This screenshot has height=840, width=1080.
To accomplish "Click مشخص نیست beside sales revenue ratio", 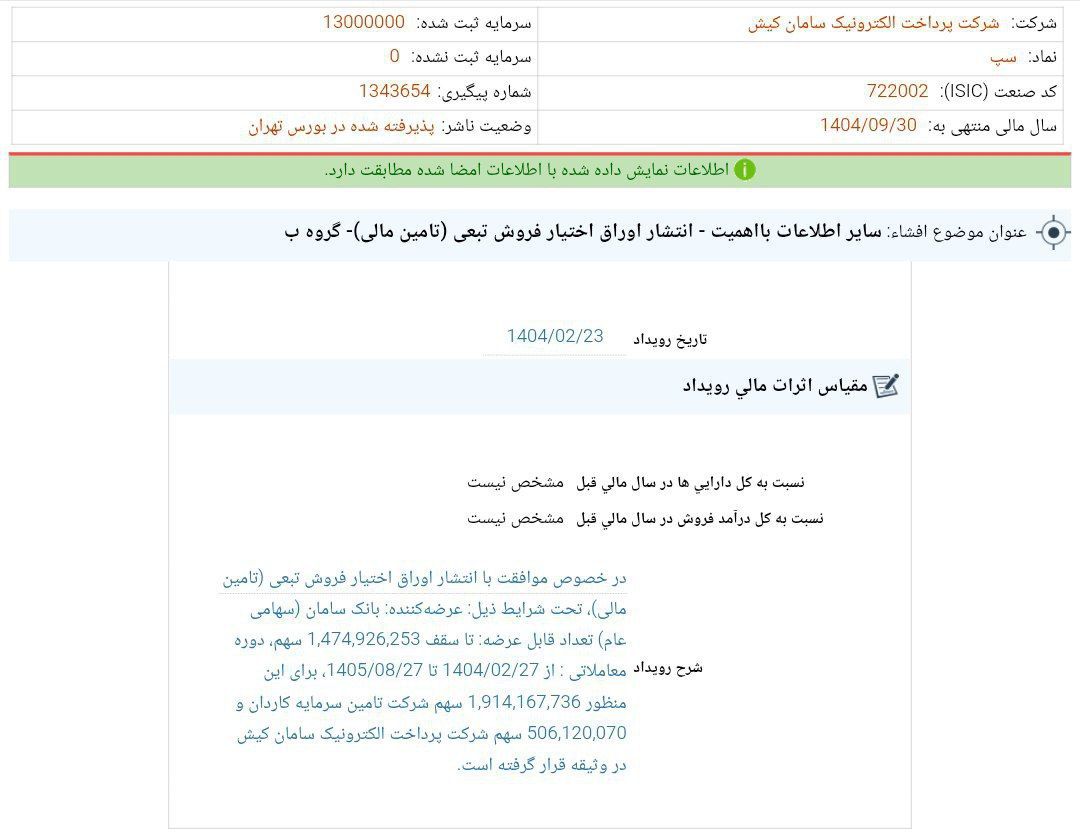I will point(515,518).
